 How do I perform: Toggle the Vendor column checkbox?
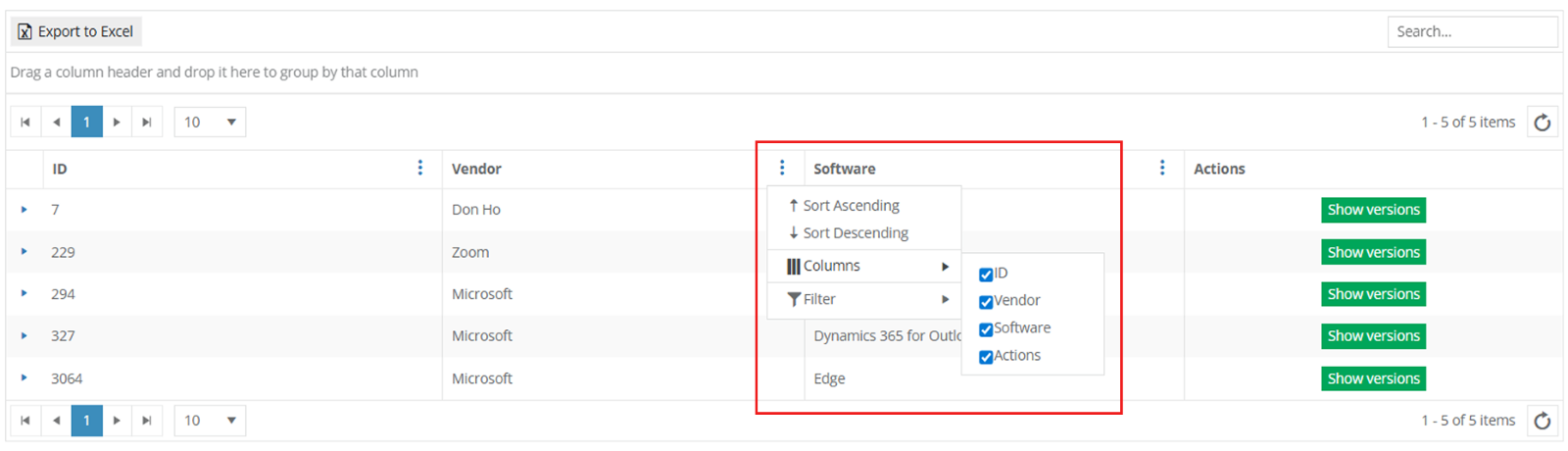(986, 302)
